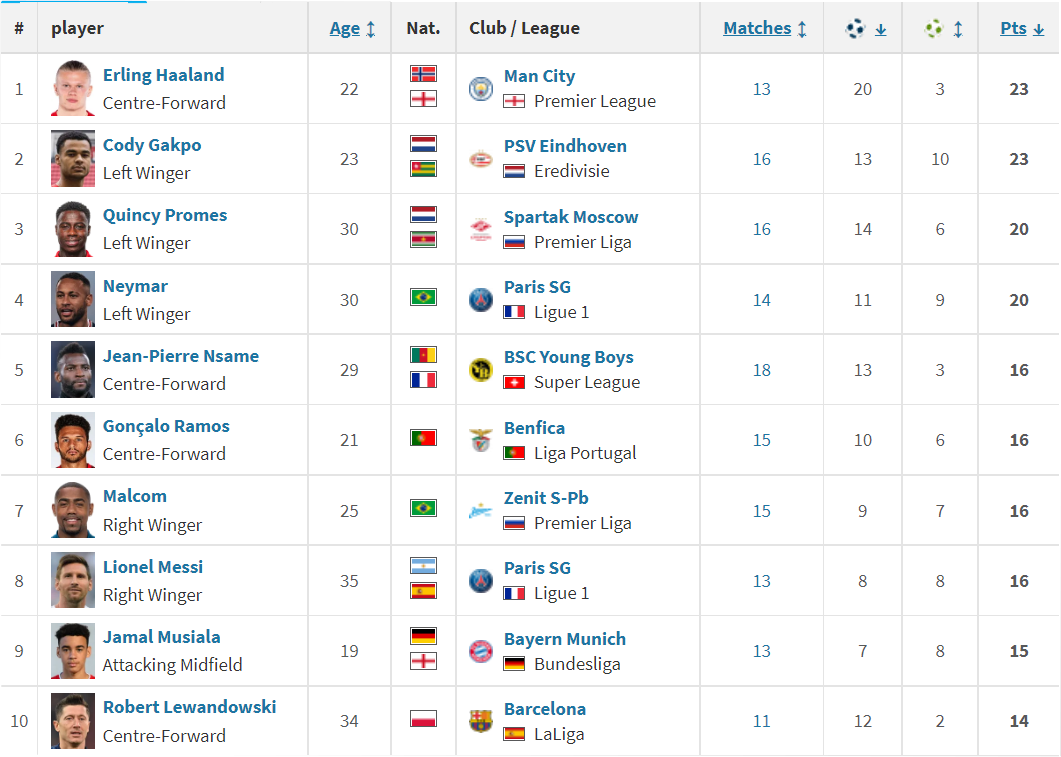Open Erling Haaland's player profile link
This screenshot has height=757, width=1061.
tap(163, 75)
